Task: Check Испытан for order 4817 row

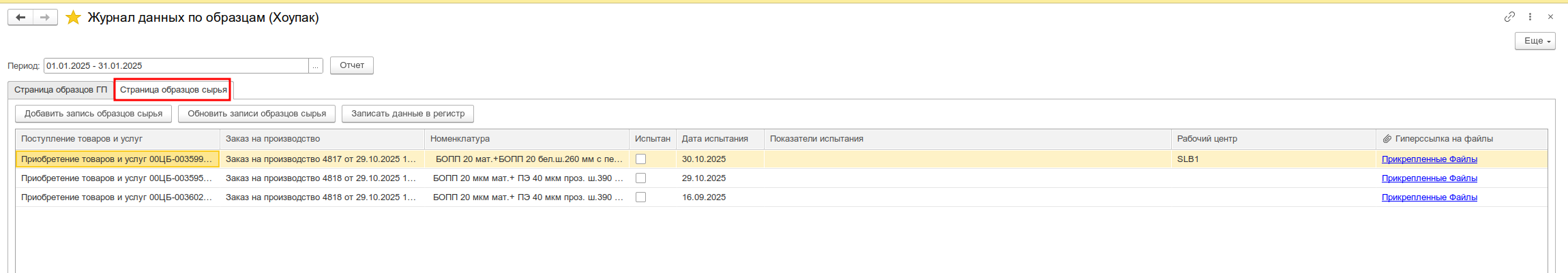Action: pyautogui.click(x=640, y=159)
